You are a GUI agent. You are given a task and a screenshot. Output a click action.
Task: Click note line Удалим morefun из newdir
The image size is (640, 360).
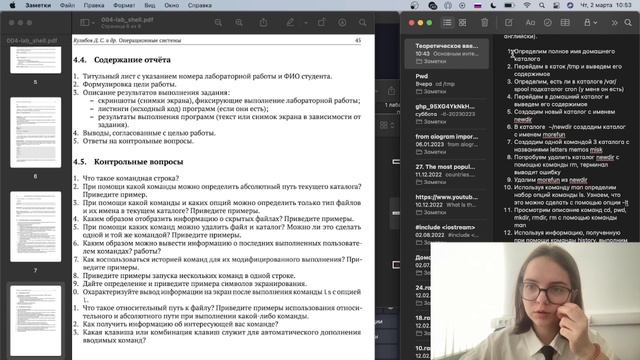click(x=550, y=180)
